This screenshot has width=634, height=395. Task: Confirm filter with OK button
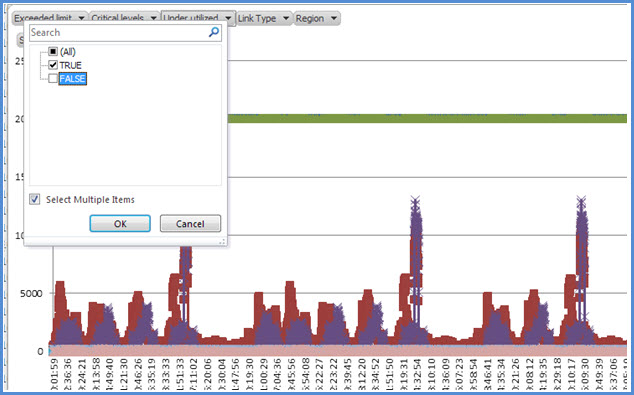pyautogui.click(x=120, y=224)
